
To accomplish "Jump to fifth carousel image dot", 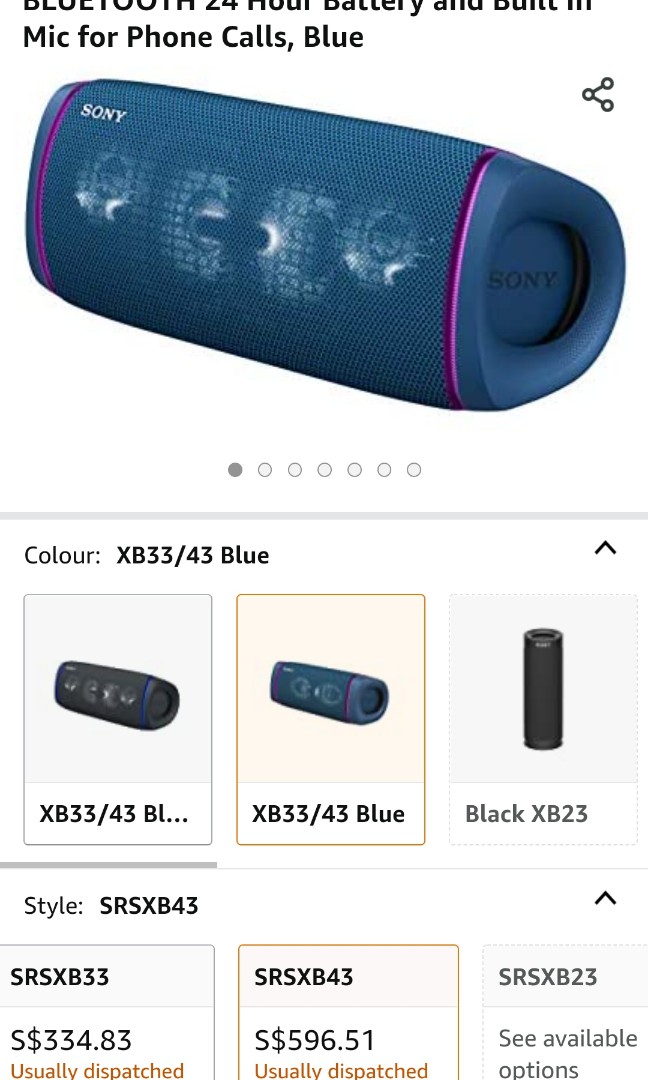I will 354,470.
